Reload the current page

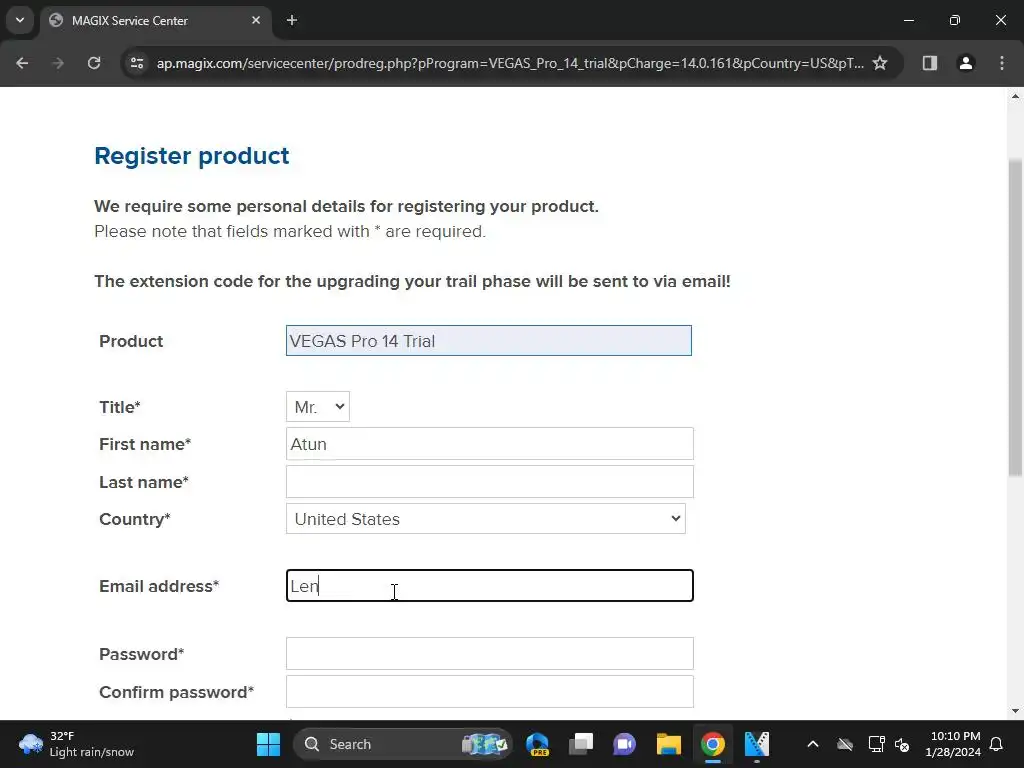point(94,63)
